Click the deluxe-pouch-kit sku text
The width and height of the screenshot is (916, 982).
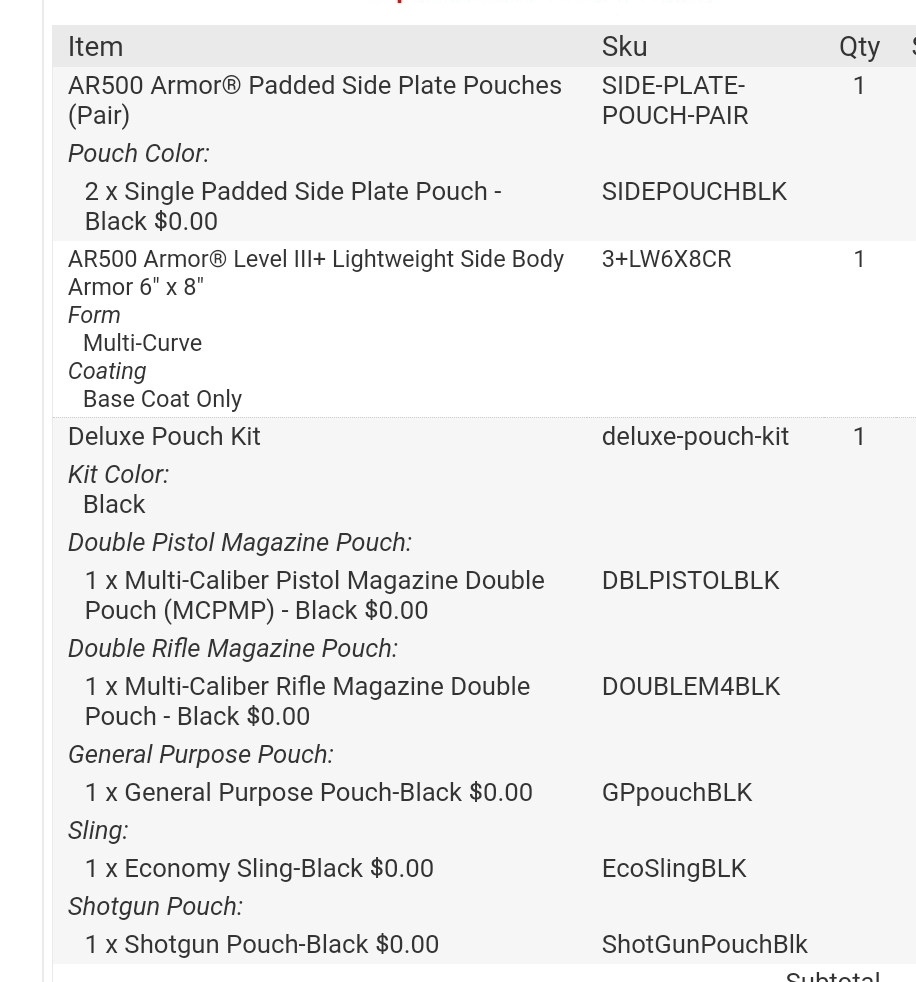[695, 437]
